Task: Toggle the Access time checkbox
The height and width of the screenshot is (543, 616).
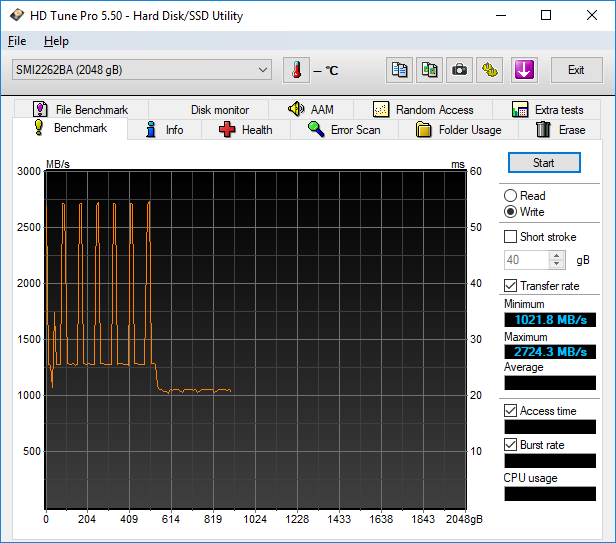Action: click(511, 411)
